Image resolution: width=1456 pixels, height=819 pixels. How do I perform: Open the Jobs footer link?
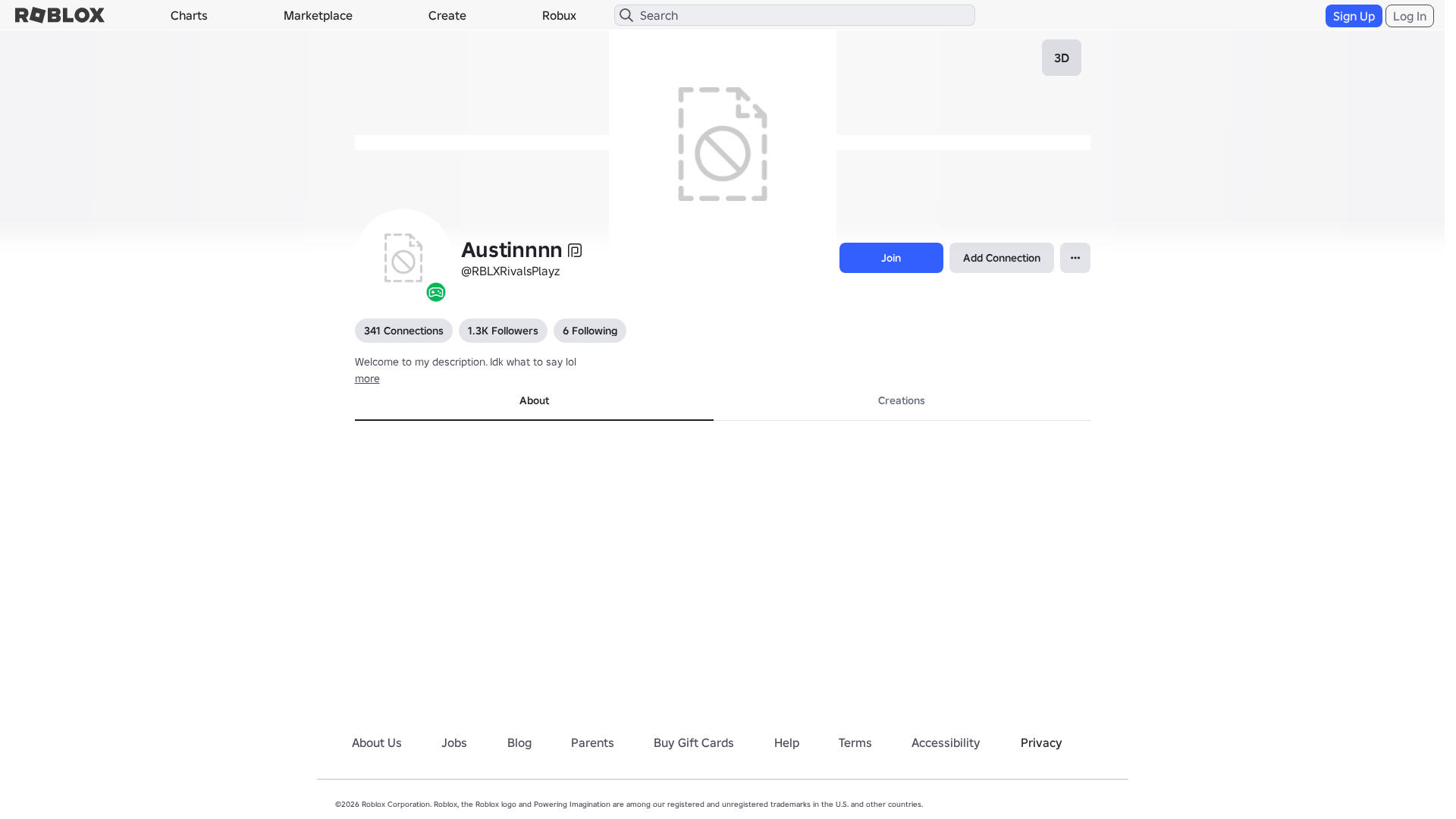pyautogui.click(x=454, y=743)
